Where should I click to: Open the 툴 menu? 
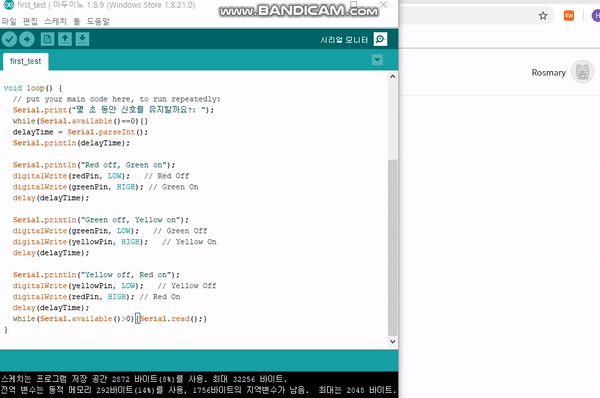pyautogui.click(x=77, y=21)
